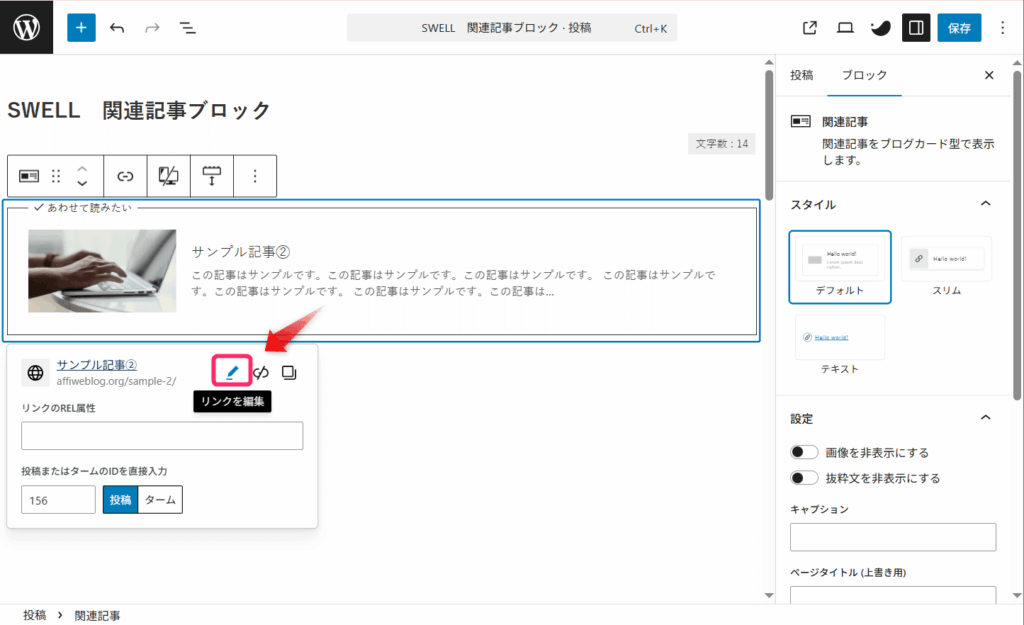Click the block bottom margin icon

click(x=212, y=176)
